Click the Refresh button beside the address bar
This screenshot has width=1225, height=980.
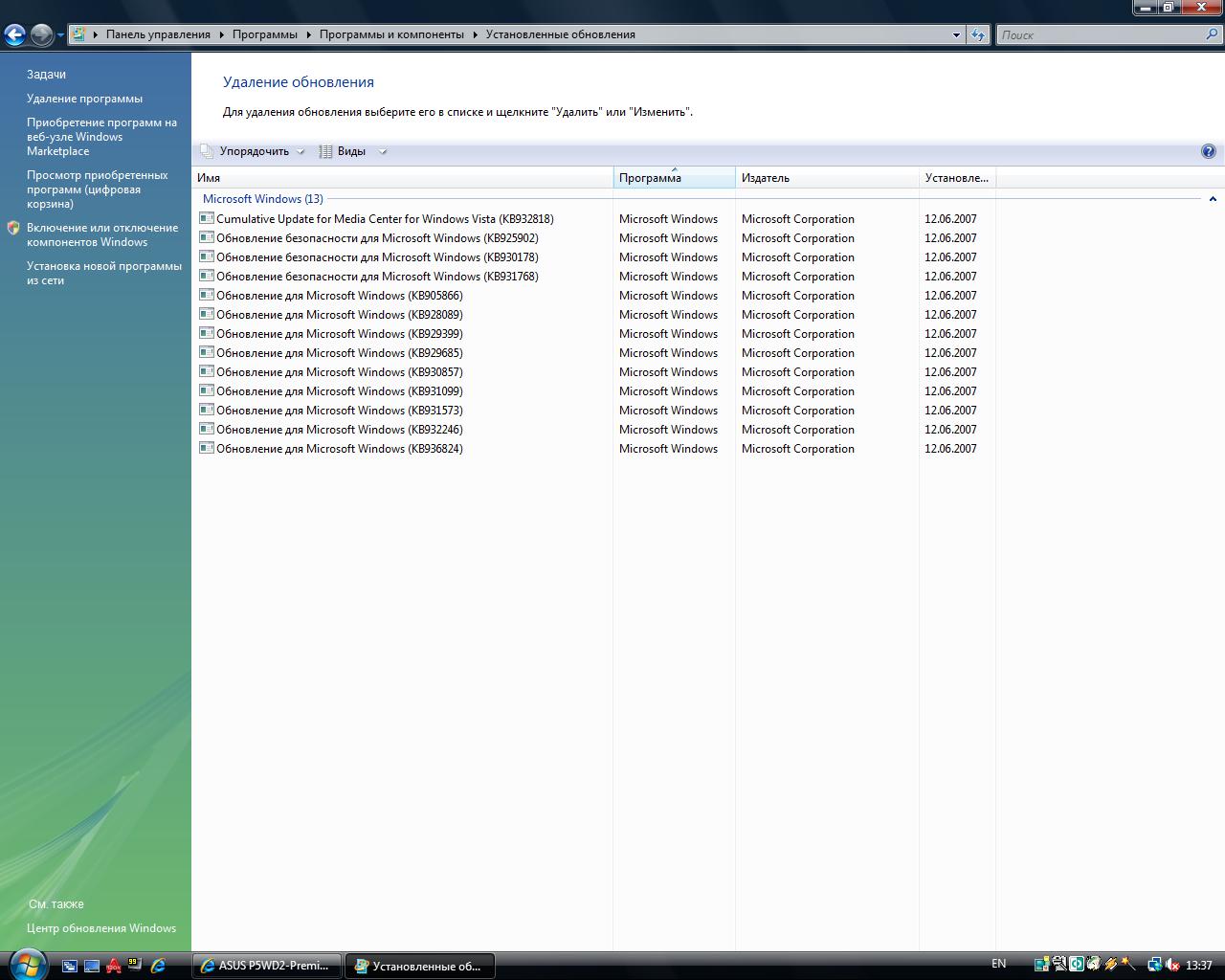click(977, 34)
